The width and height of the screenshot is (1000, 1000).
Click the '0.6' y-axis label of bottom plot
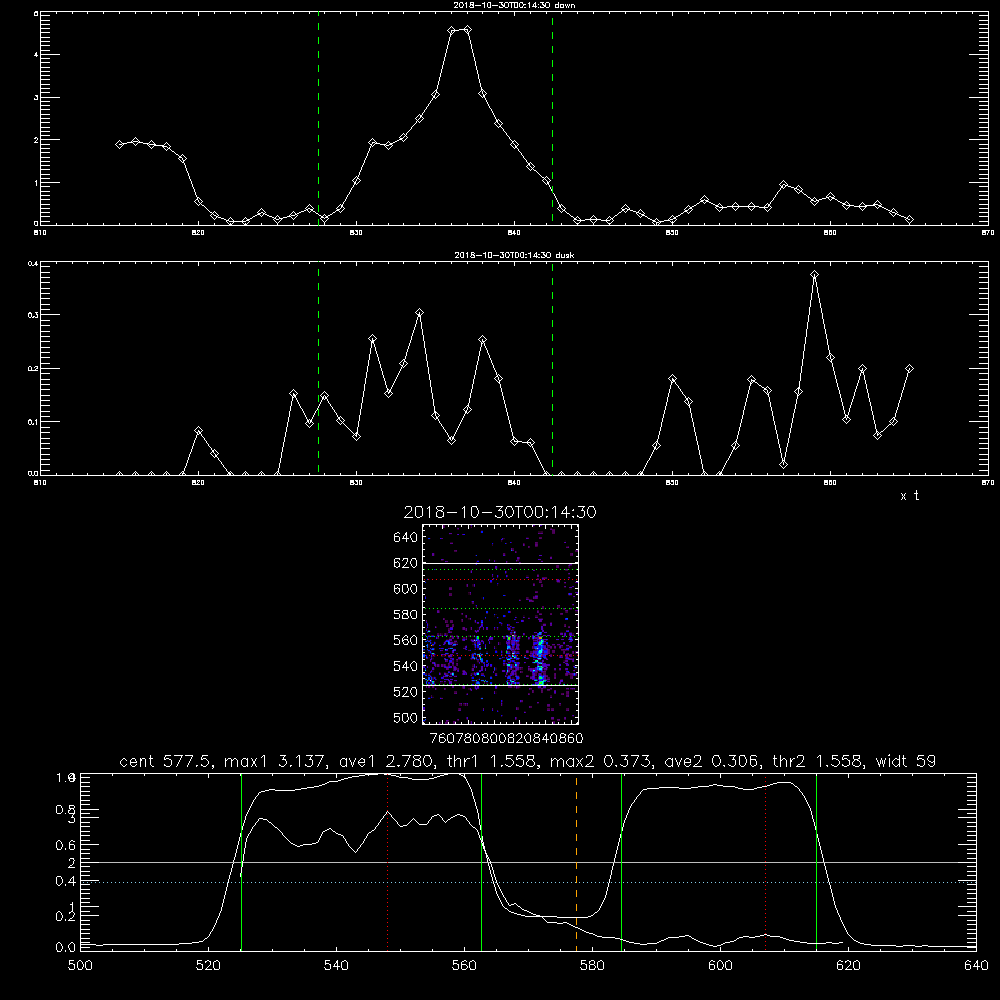66,845
